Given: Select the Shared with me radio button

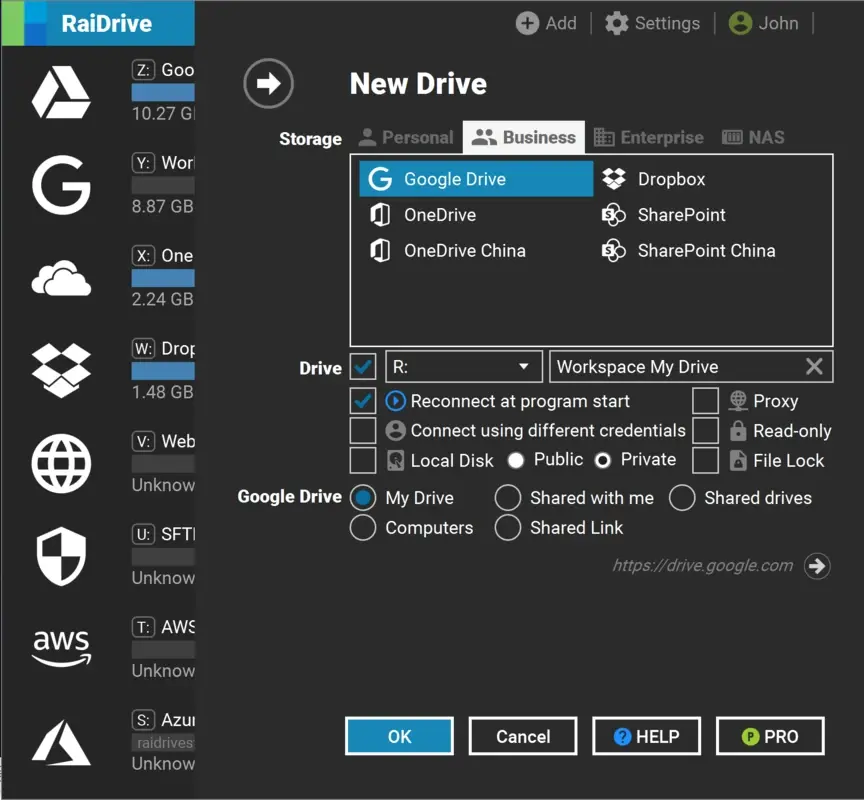Looking at the screenshot, I should [508, 497].
